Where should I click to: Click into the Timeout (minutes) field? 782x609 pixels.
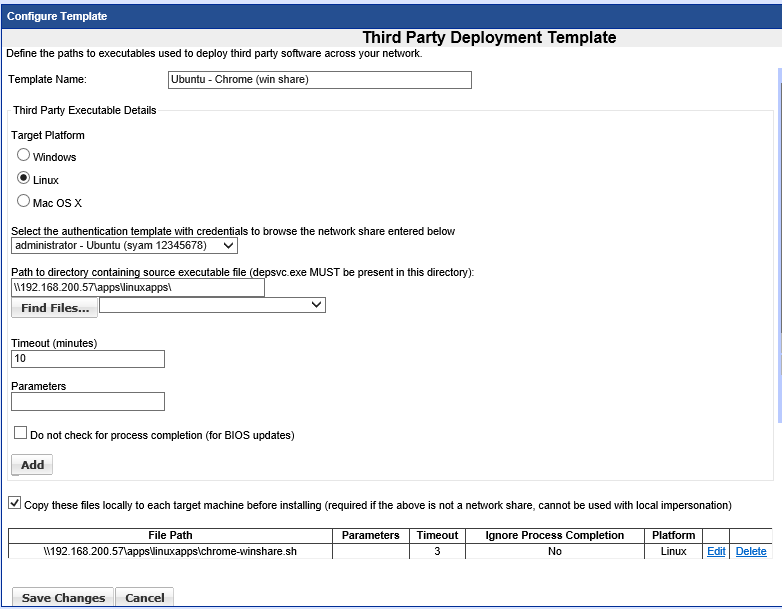pyautogui.click(x=88, y=359)
